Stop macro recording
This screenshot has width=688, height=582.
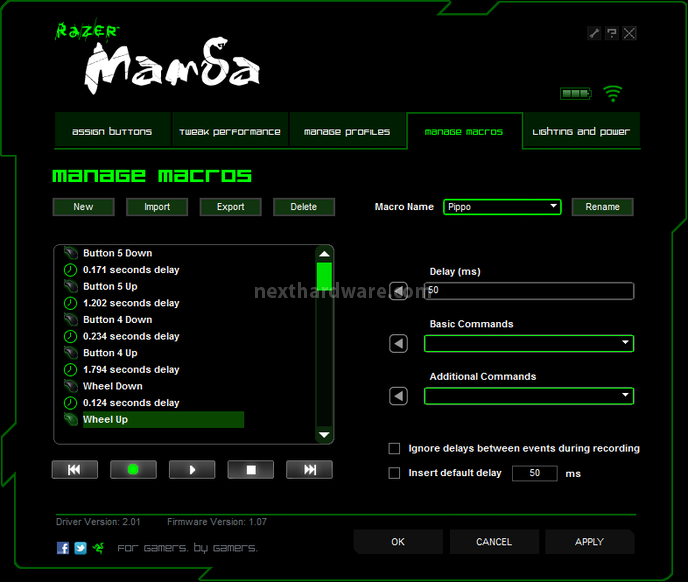pyautogui.click(x=251, y=470)
